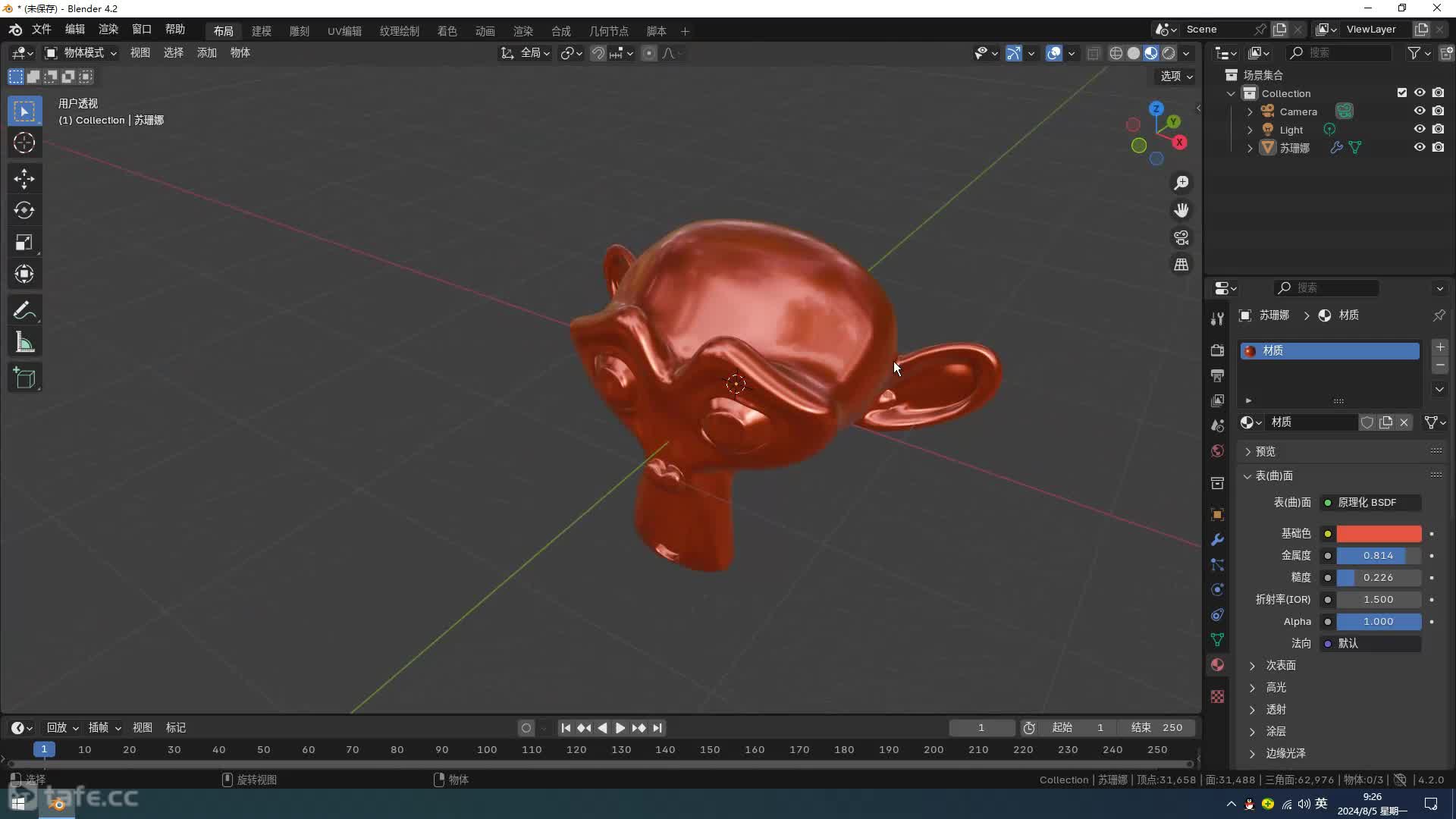This screenshot has height=819, width=1456.
Task: Select the Measure ruler tool
Action: coord(24,343)
